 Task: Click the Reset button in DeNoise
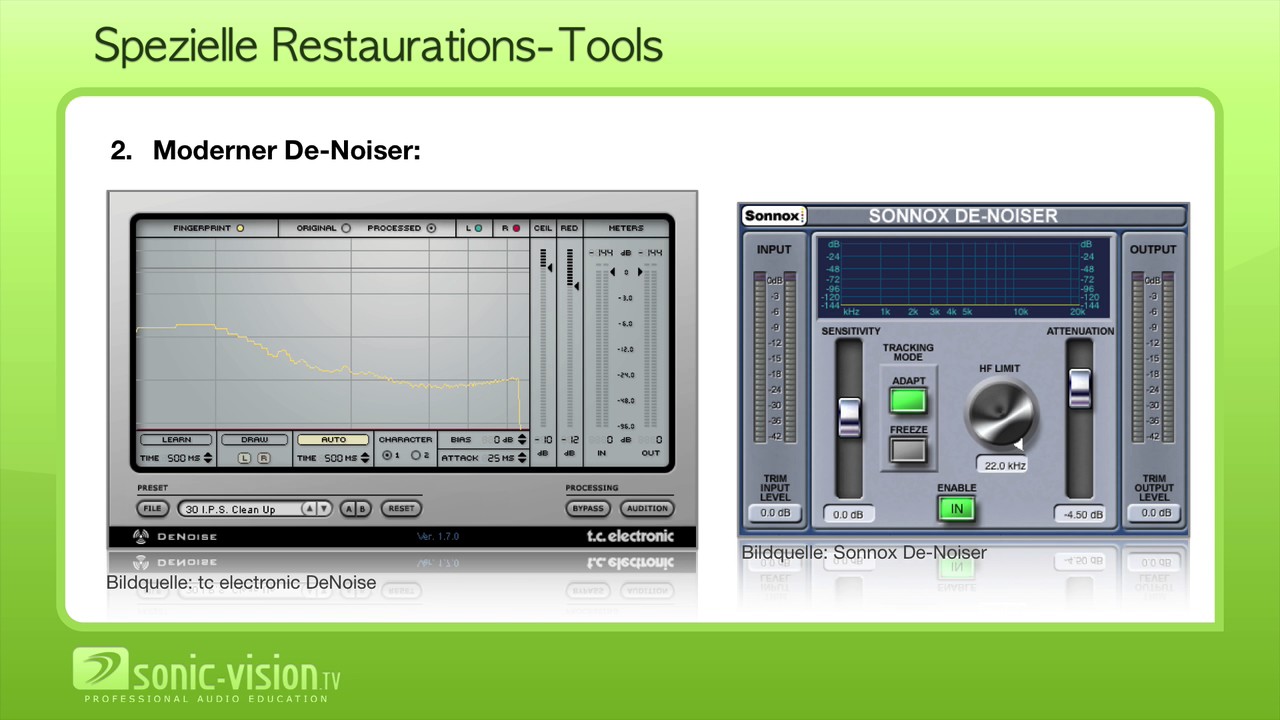click(401, 509)
